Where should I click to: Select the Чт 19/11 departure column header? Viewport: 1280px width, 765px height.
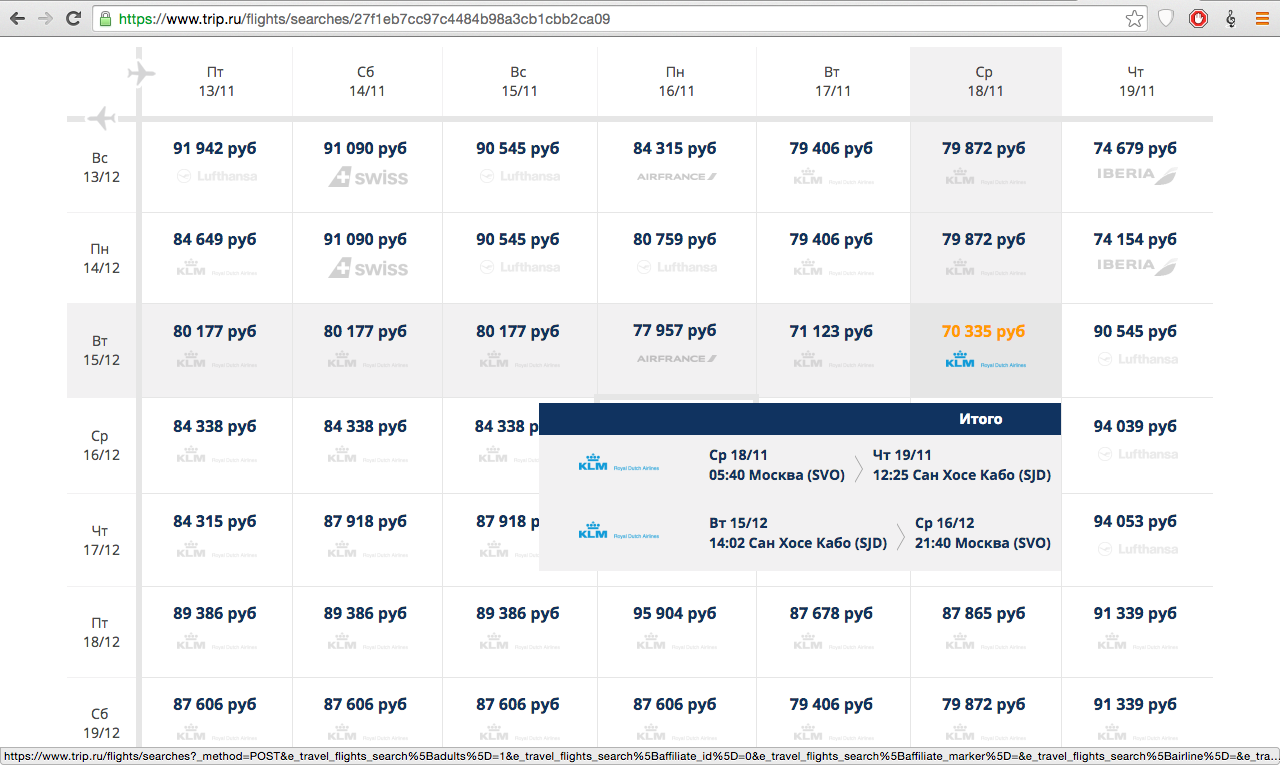[1136, 81]
